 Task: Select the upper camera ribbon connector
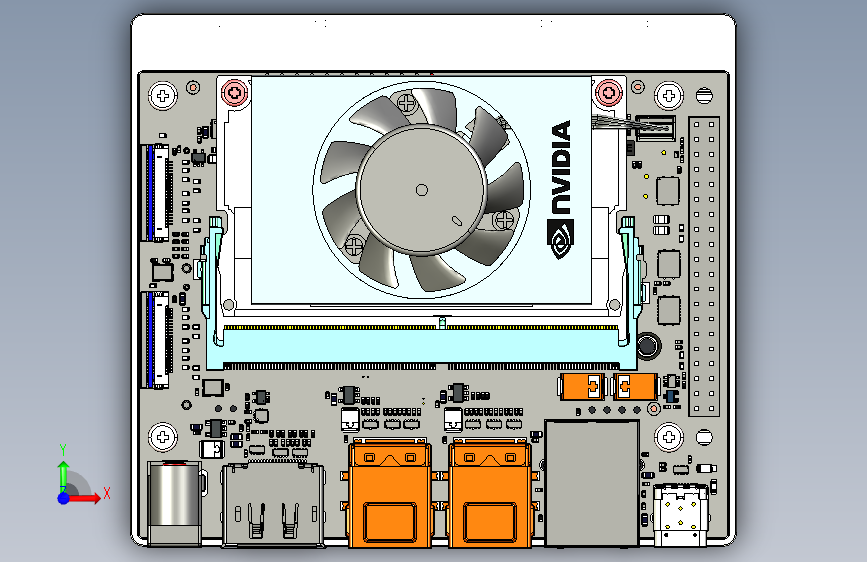[156, 193]
